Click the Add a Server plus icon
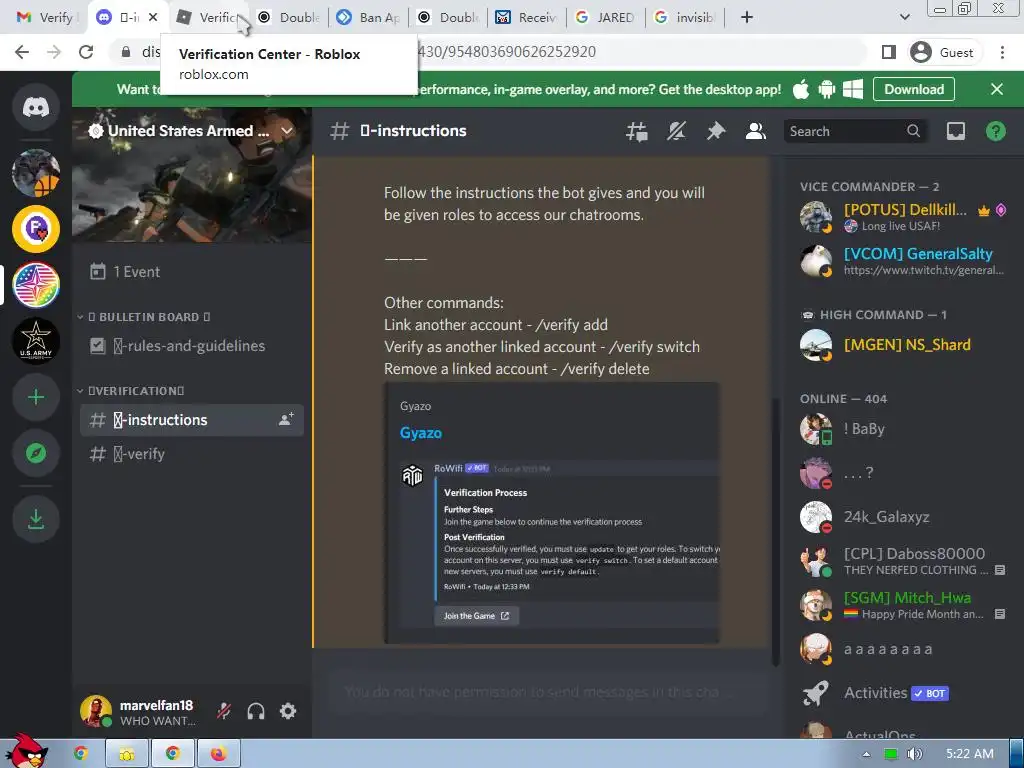 36,397
